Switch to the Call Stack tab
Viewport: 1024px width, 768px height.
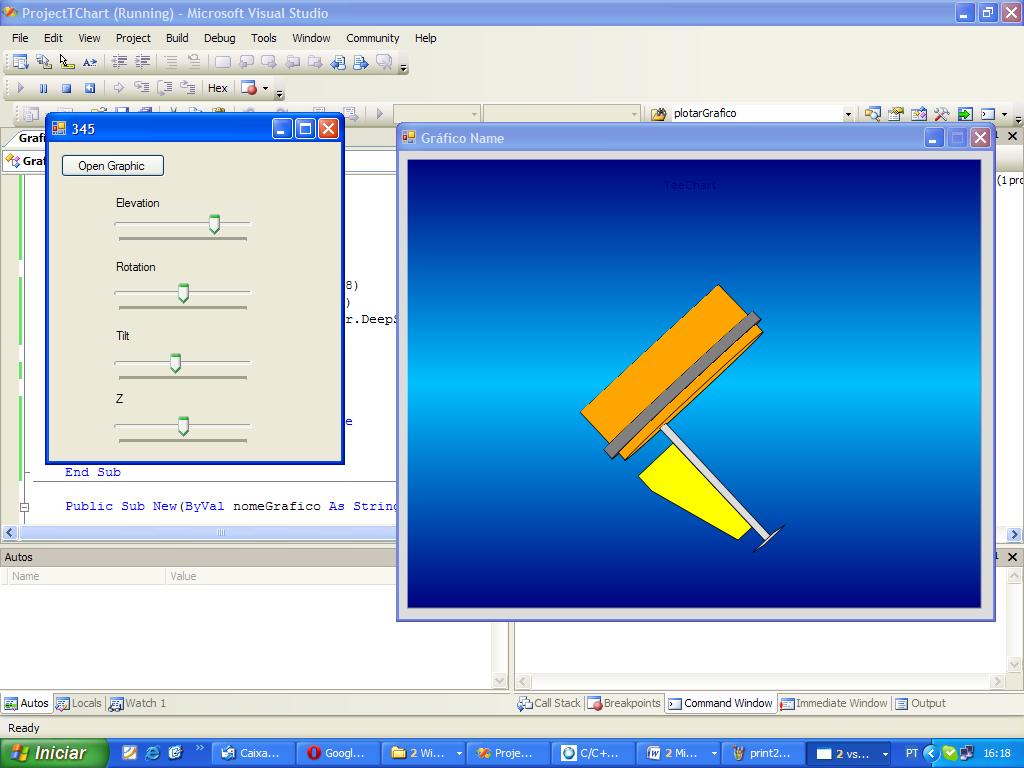coord(549,703)
